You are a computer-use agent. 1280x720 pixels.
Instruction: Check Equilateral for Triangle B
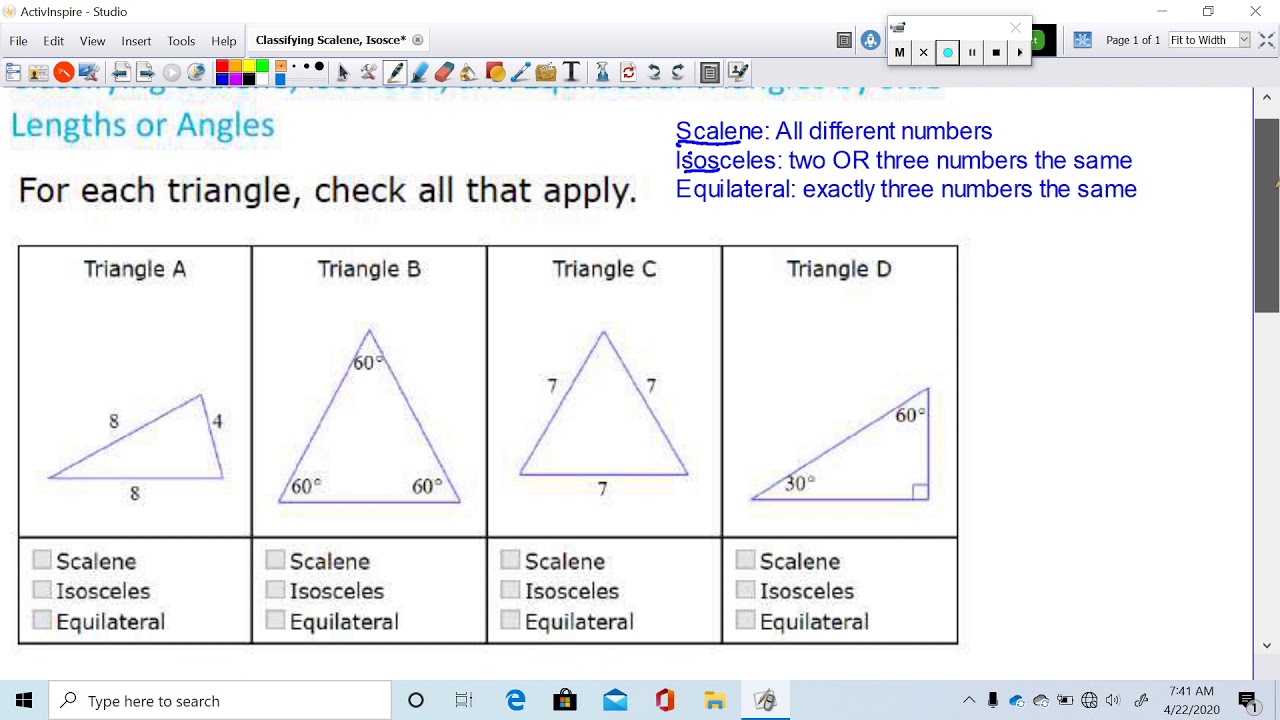click(x=276, y=620)
